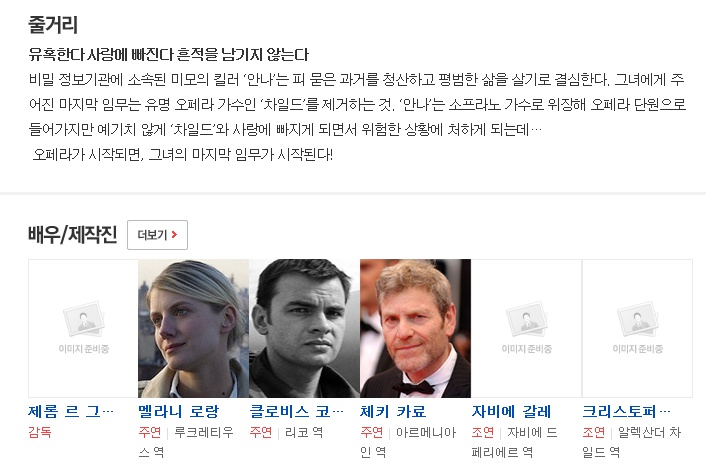
Task: Click 주연 label under 멜라니 로랑
Action: coord(149,432)
